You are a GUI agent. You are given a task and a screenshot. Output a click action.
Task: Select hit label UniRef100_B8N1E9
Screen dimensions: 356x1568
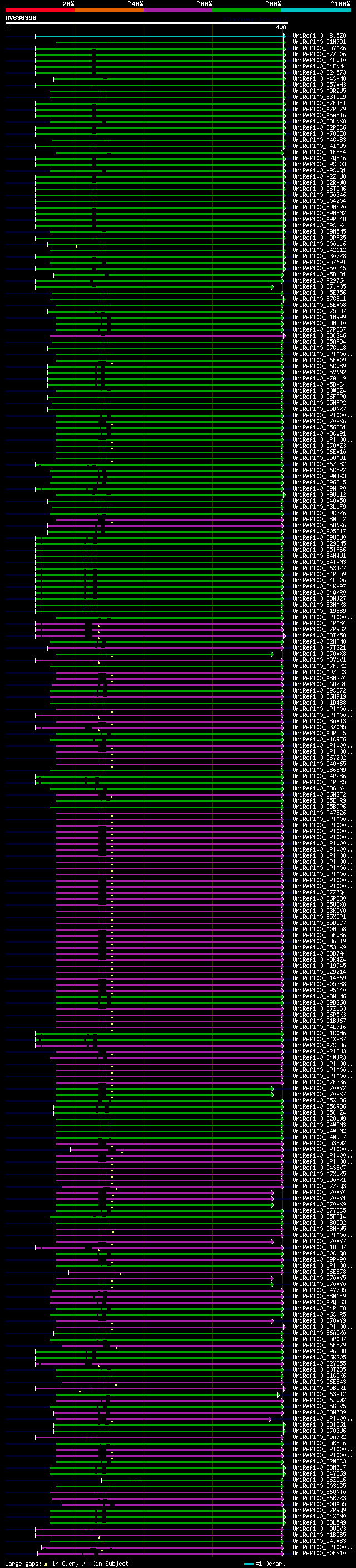(x=319, y=1296)
